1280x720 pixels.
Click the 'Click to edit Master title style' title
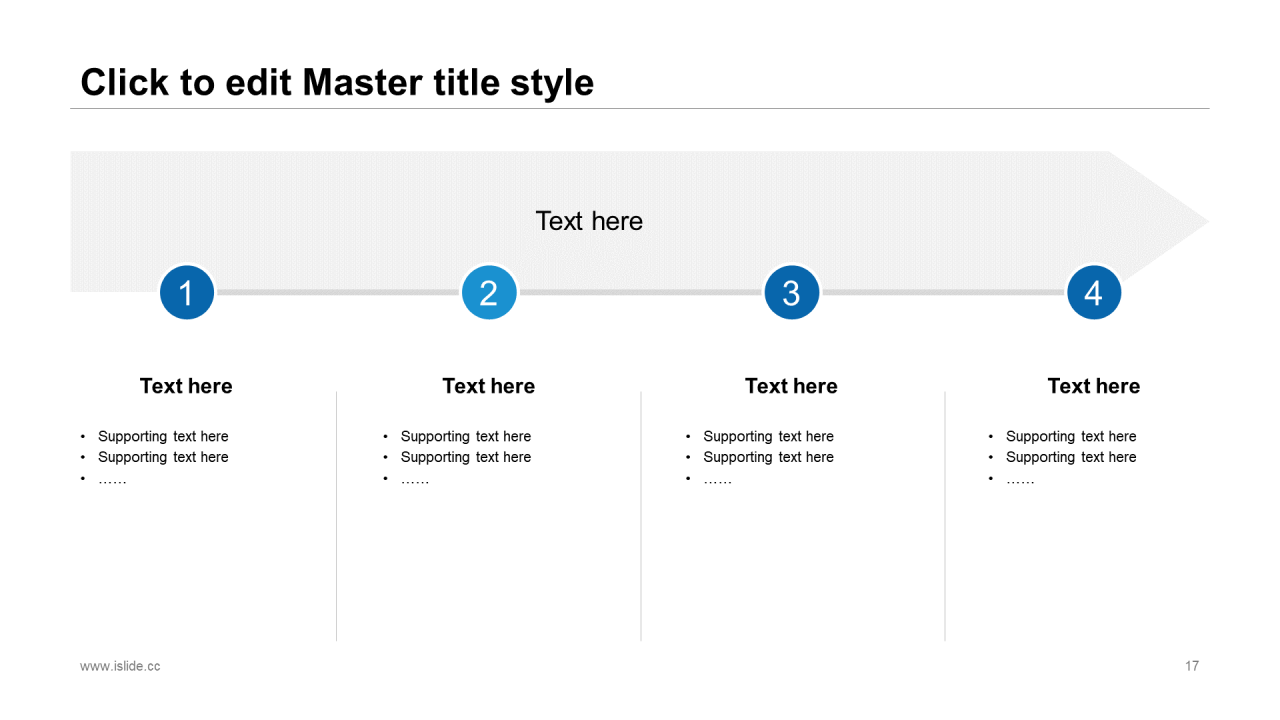click(337, 82)
